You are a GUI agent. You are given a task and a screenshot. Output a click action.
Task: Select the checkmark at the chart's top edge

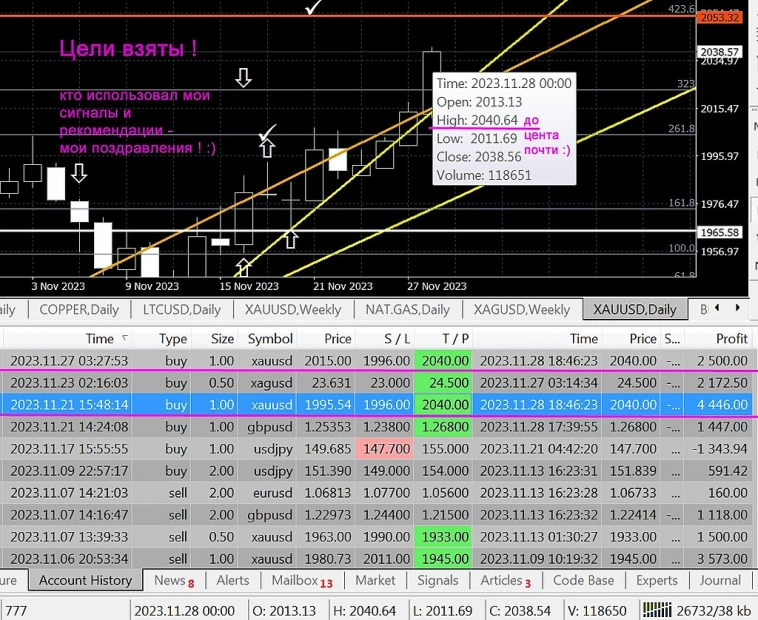(314, 7)
